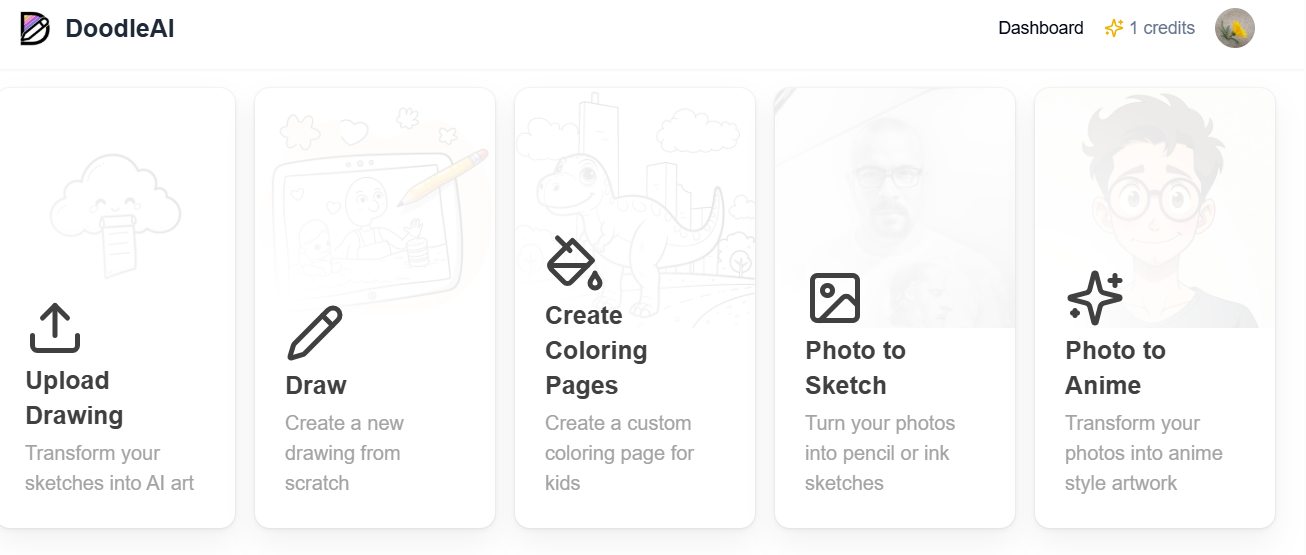Click the DoodleAI brand name
The height and width of the screenshot is (555, 1306).
coord(120,29)
